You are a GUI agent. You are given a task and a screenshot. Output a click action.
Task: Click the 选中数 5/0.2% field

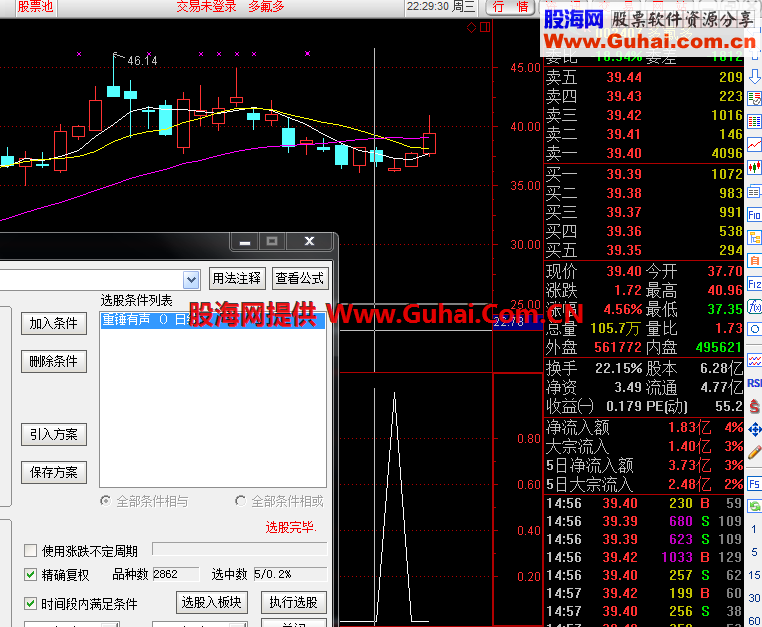pos(290,574)
